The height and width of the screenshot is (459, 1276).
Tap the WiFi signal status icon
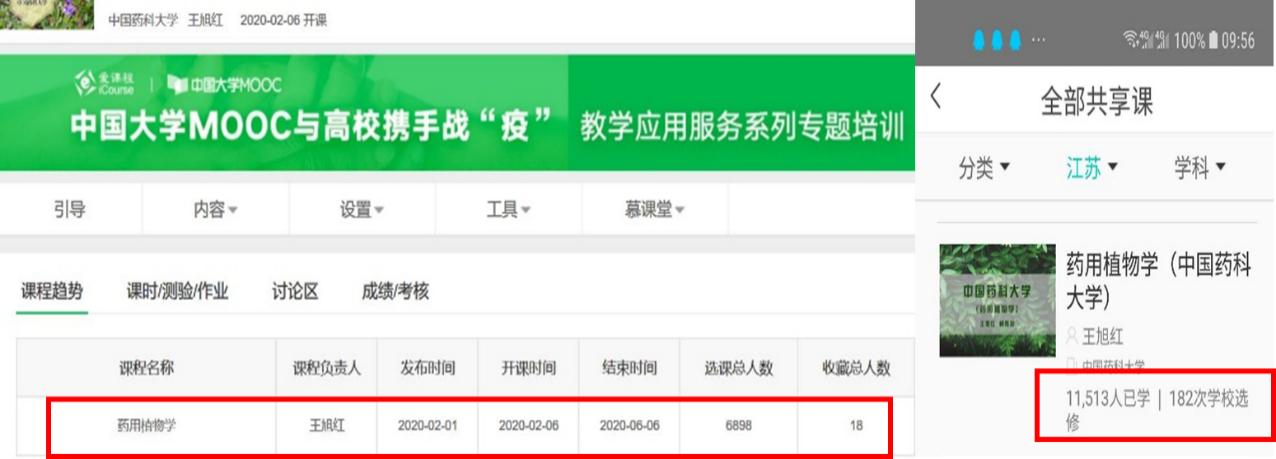tap(1132, 40)
